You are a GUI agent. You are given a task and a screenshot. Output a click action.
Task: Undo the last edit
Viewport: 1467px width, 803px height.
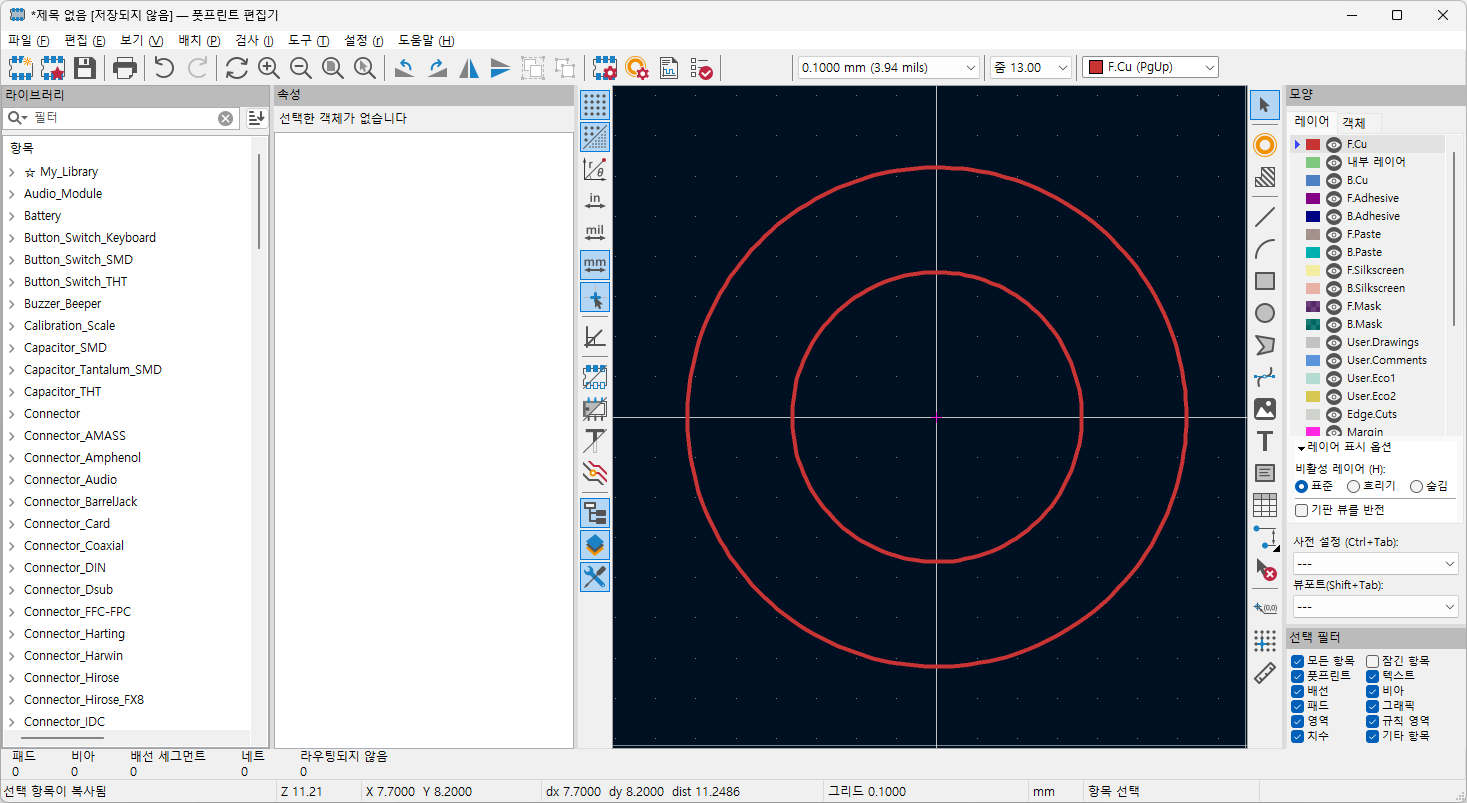click(x=164, y=68)
